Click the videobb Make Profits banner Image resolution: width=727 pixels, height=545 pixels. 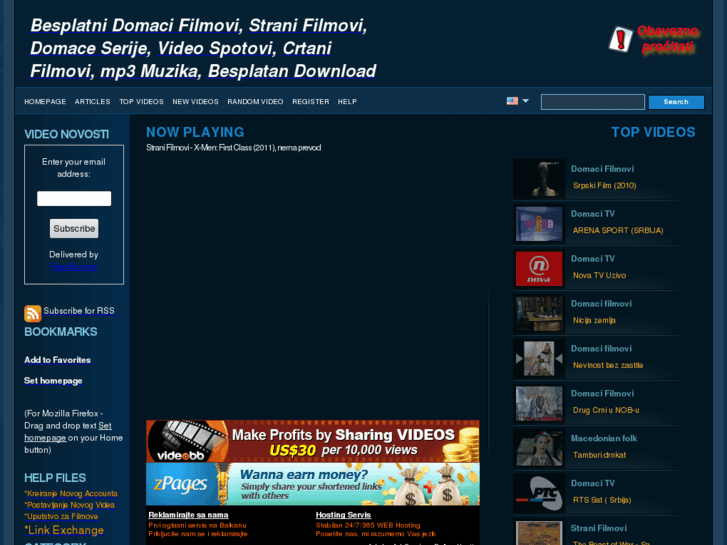pyautogui.click(x=313, y=442)
